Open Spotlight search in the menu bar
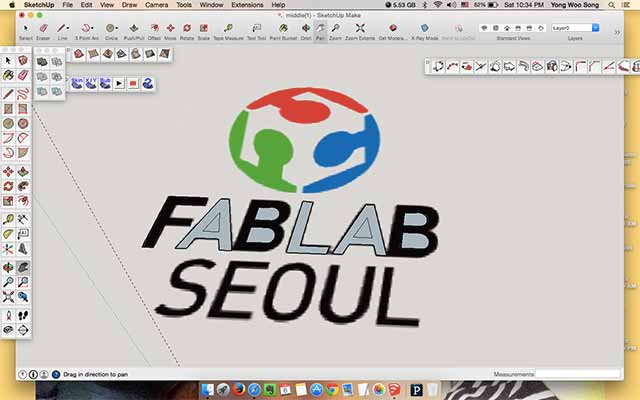The height and width of the screenshot is (400, 640). 611,5
